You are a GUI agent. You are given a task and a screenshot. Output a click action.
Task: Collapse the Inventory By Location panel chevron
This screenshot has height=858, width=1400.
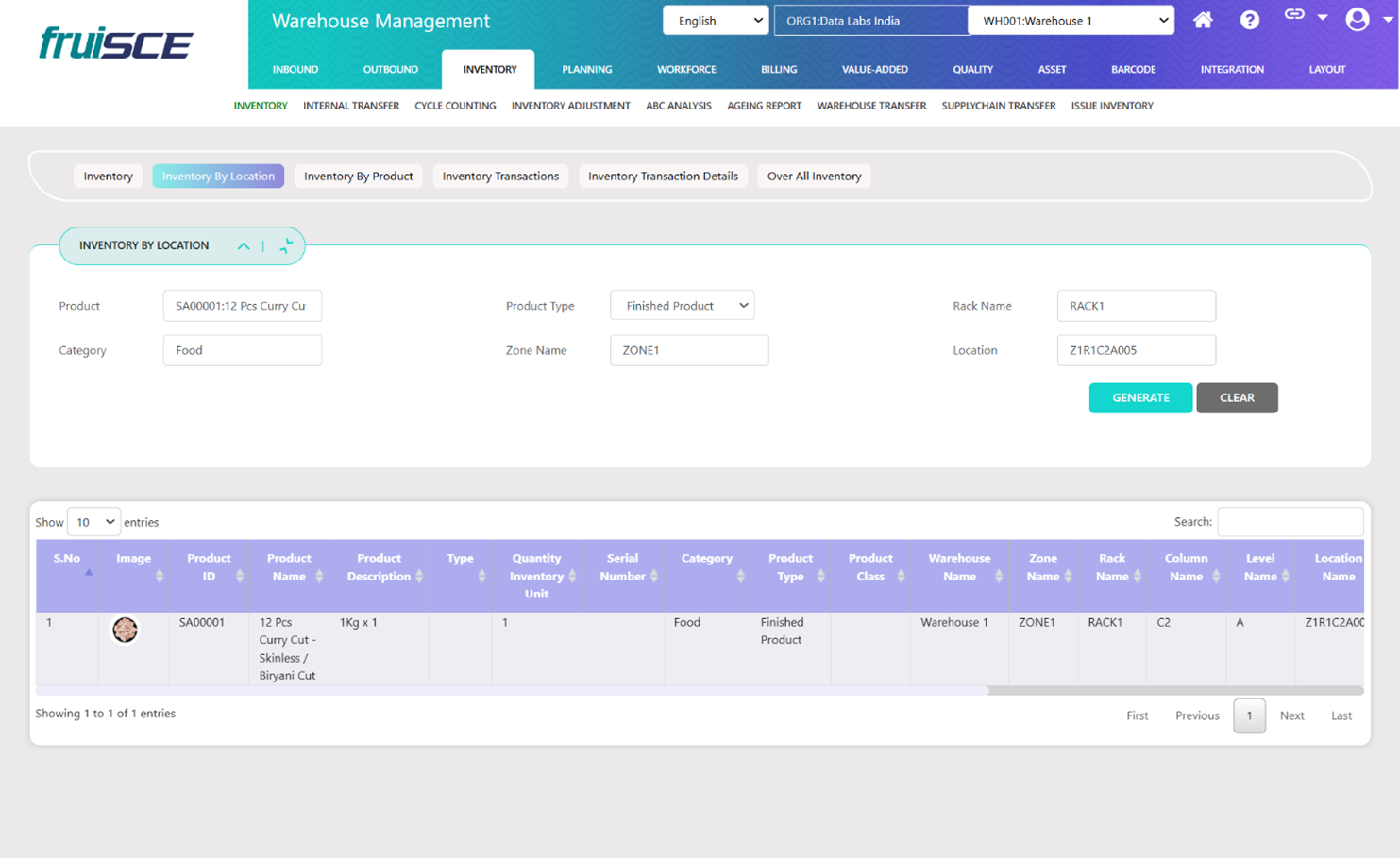click(244, 246)
